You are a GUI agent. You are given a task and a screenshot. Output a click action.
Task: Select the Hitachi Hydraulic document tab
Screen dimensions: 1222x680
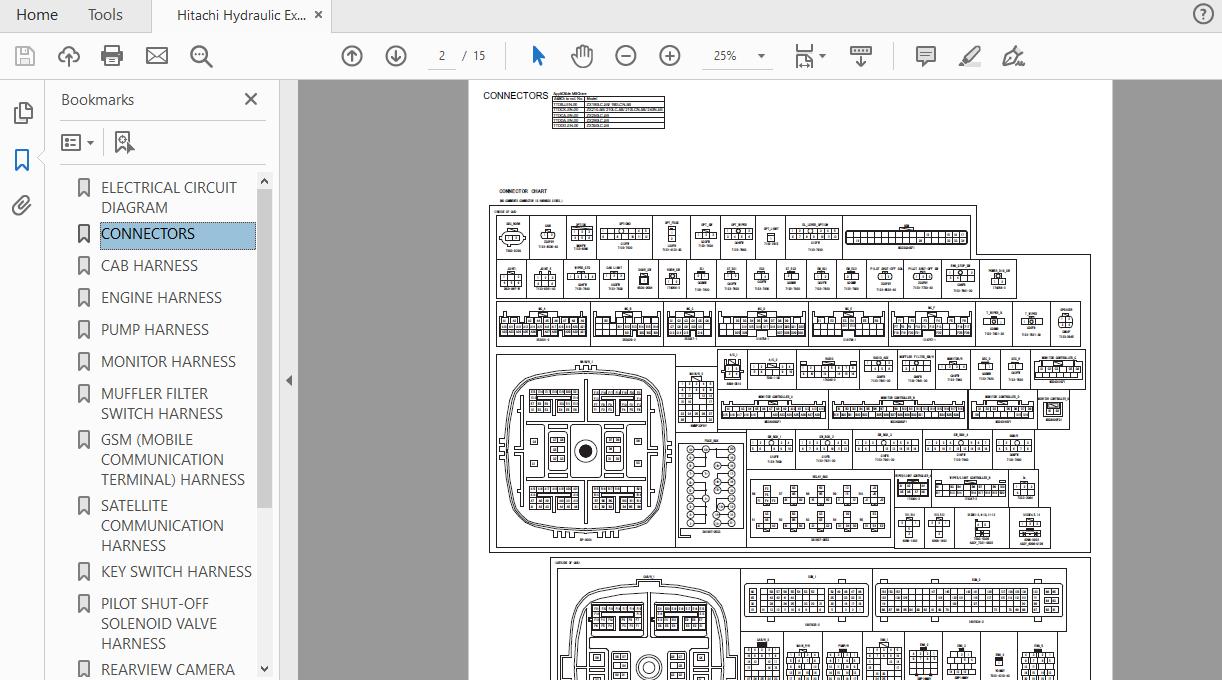[x=241, y=15]
